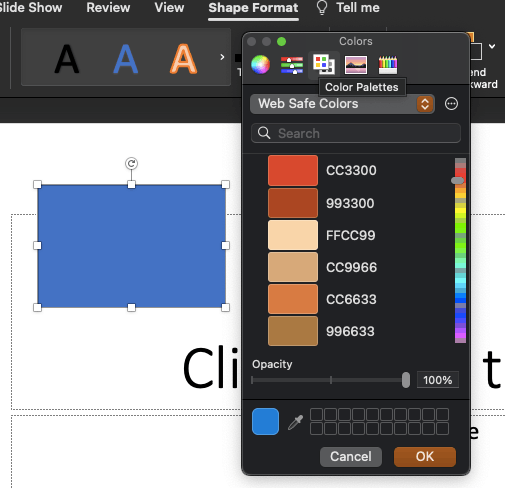Click the magnifier icon in Search field
The width and height of the screenshot is (505, 488).
click(264, 133)
